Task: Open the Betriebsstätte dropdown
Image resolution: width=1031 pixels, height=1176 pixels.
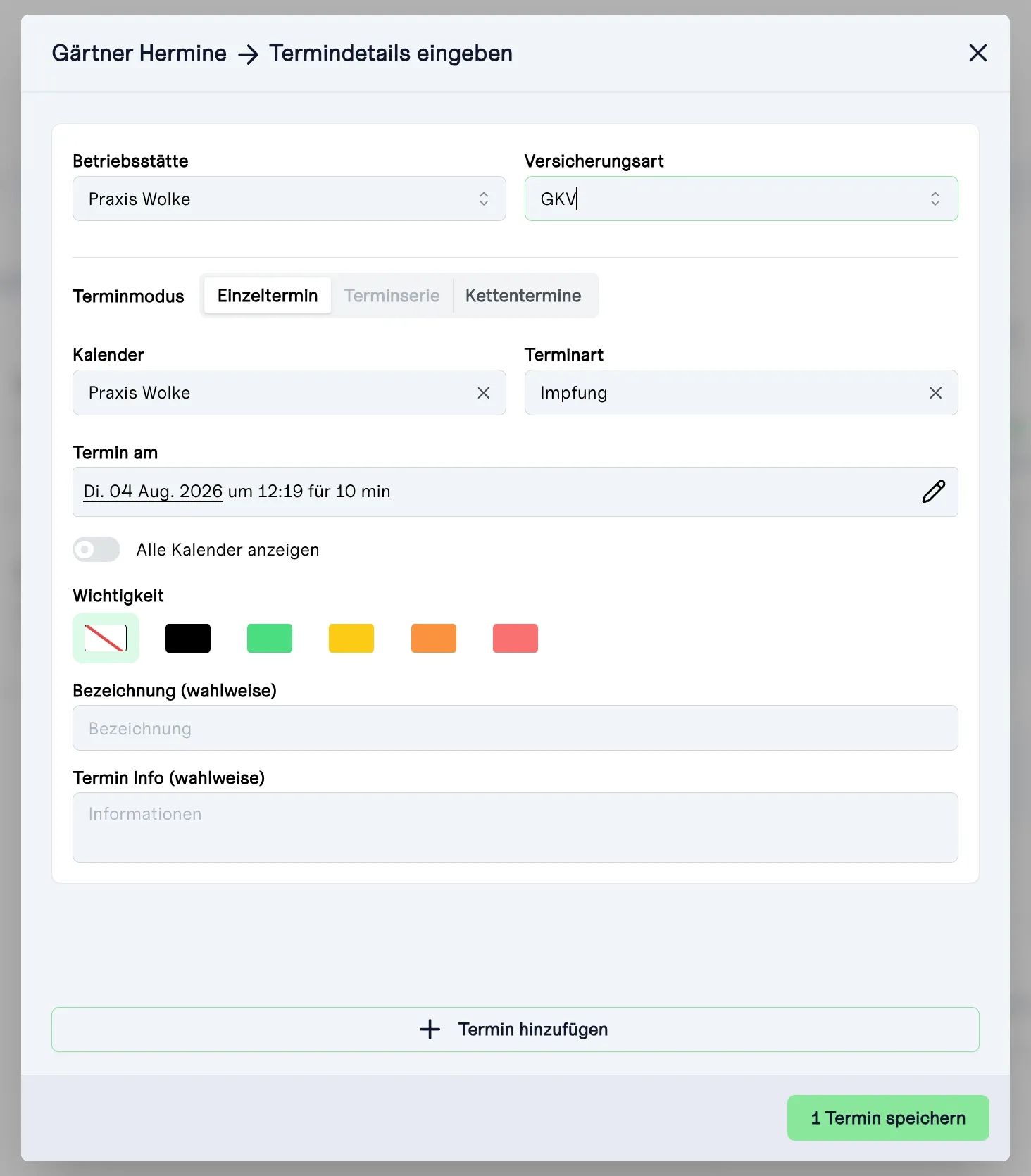Action: click(x=289, y=199)
